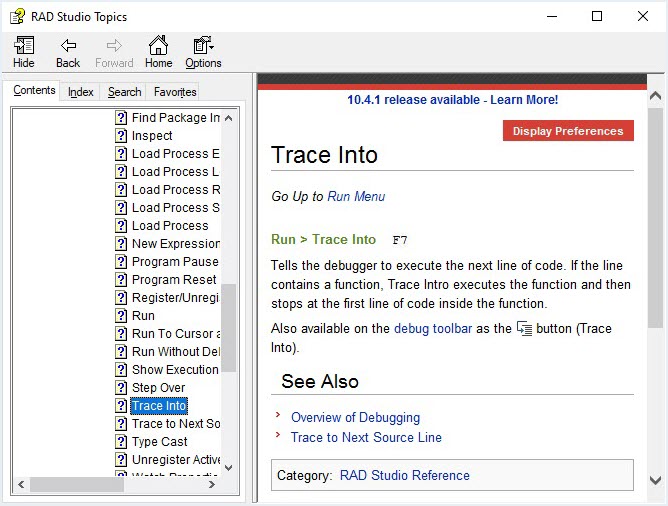The image size is (668, 506).
Task: Open the 10.4.1 release Learn More link
Action: [452, 100]
